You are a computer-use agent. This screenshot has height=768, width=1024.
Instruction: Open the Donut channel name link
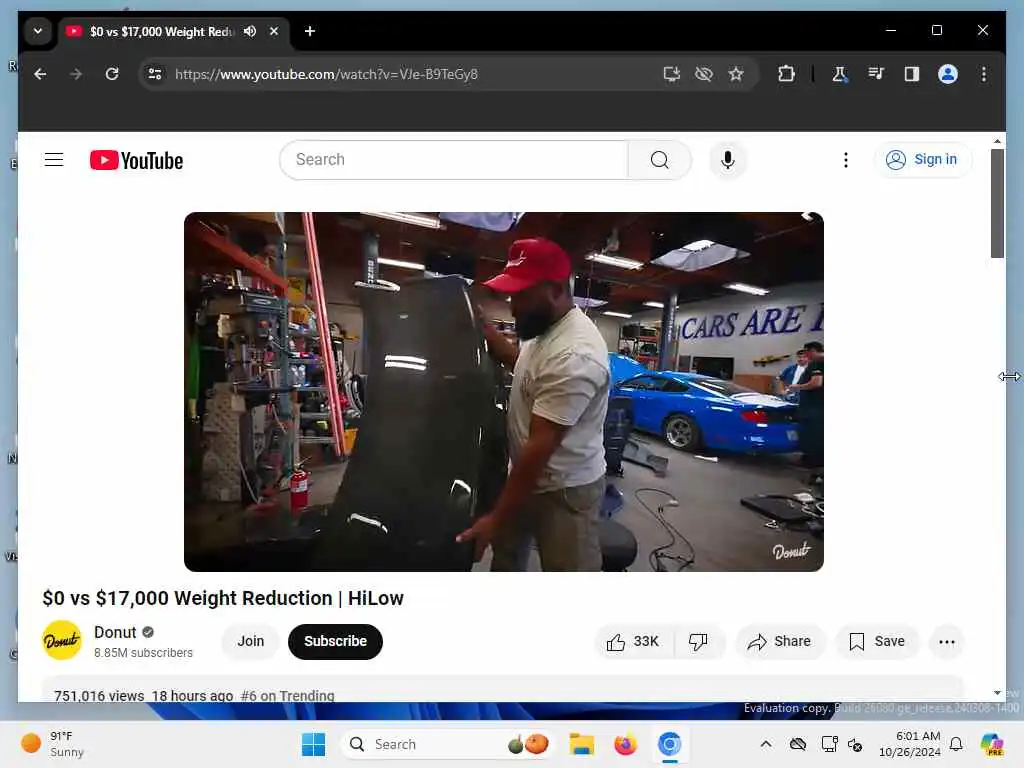(115, 632)
